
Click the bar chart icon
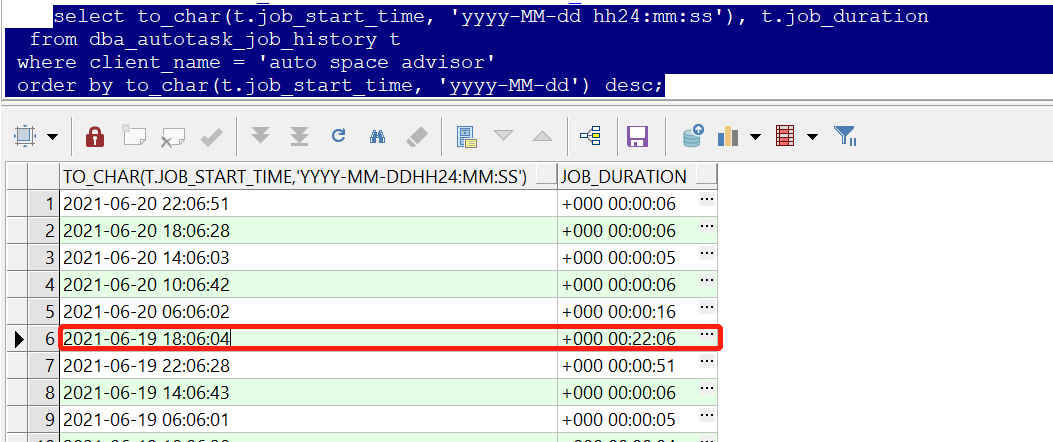coord(728,136)
